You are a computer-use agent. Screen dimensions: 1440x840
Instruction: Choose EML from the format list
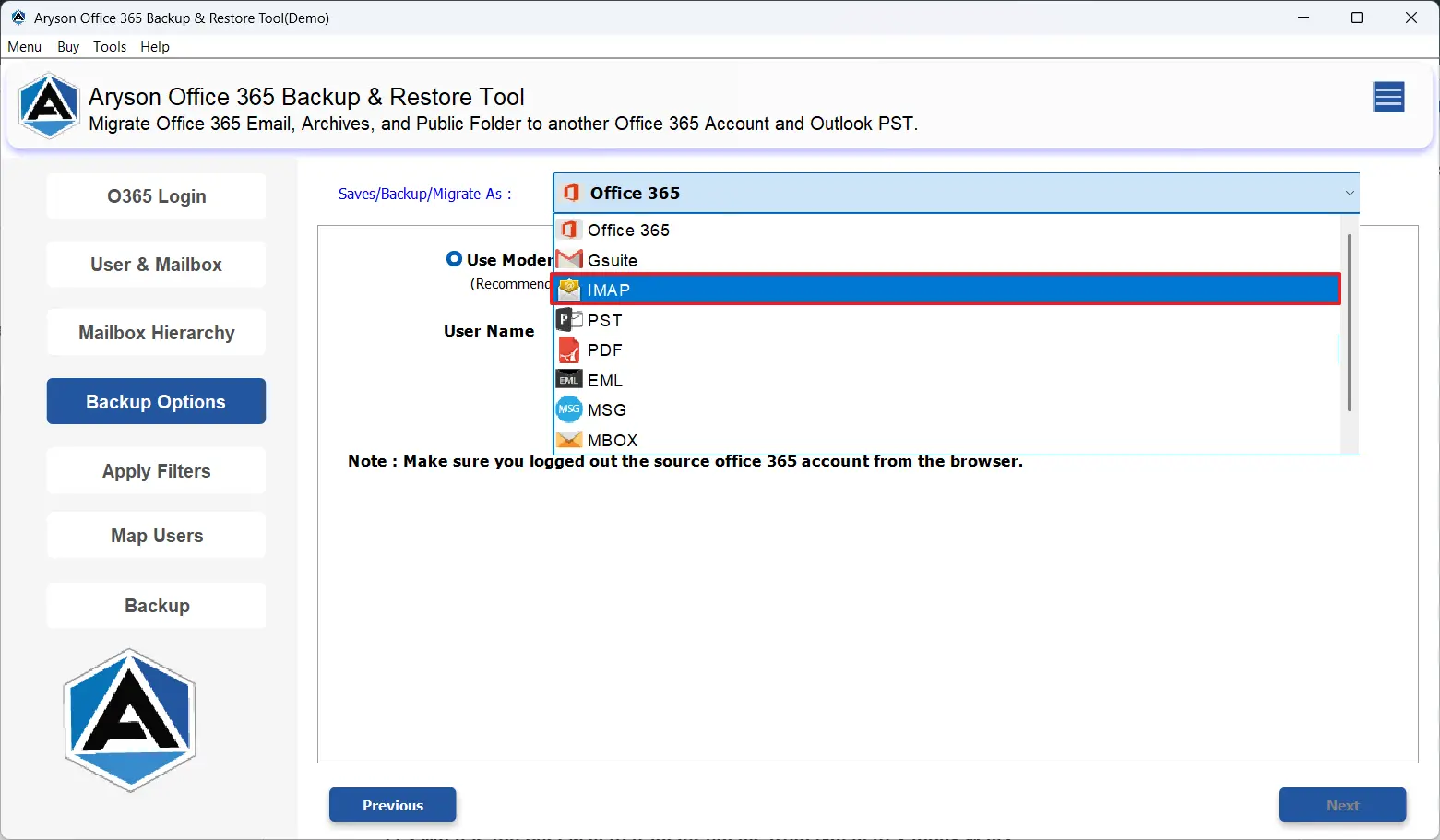[x=946, y=380]
